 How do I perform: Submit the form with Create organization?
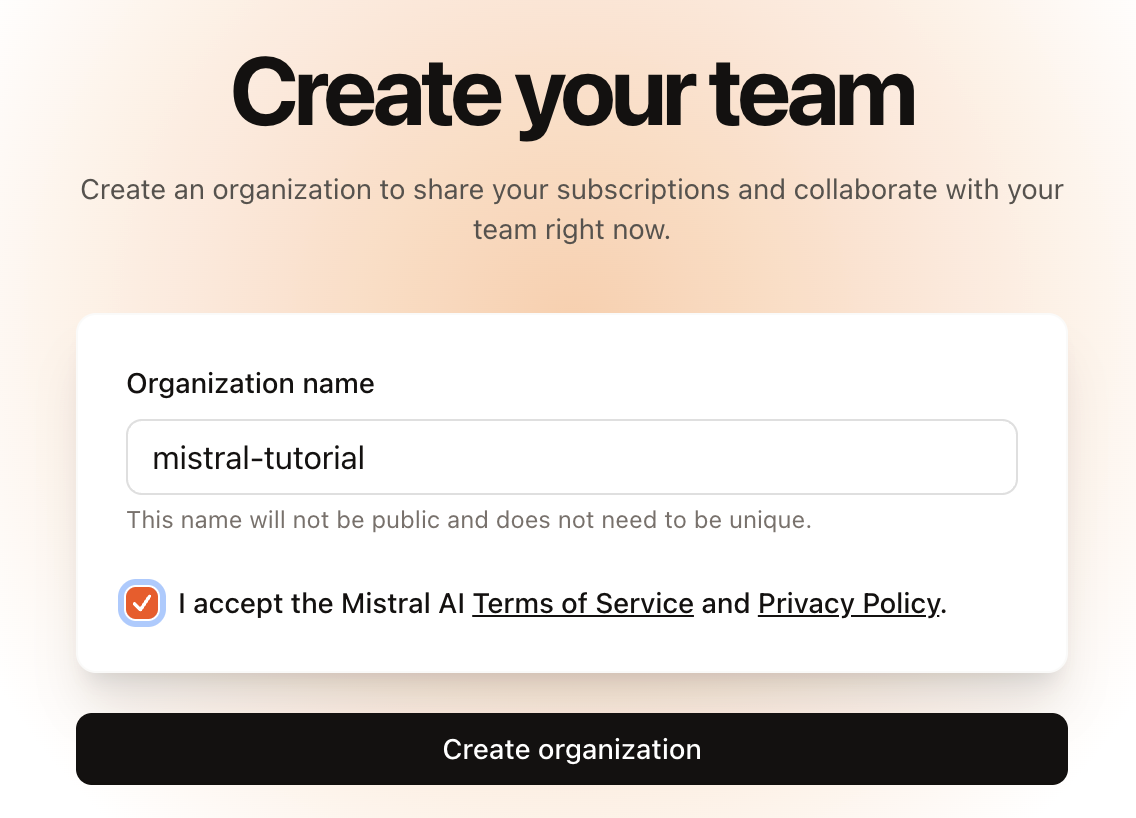tap(571, 749)
